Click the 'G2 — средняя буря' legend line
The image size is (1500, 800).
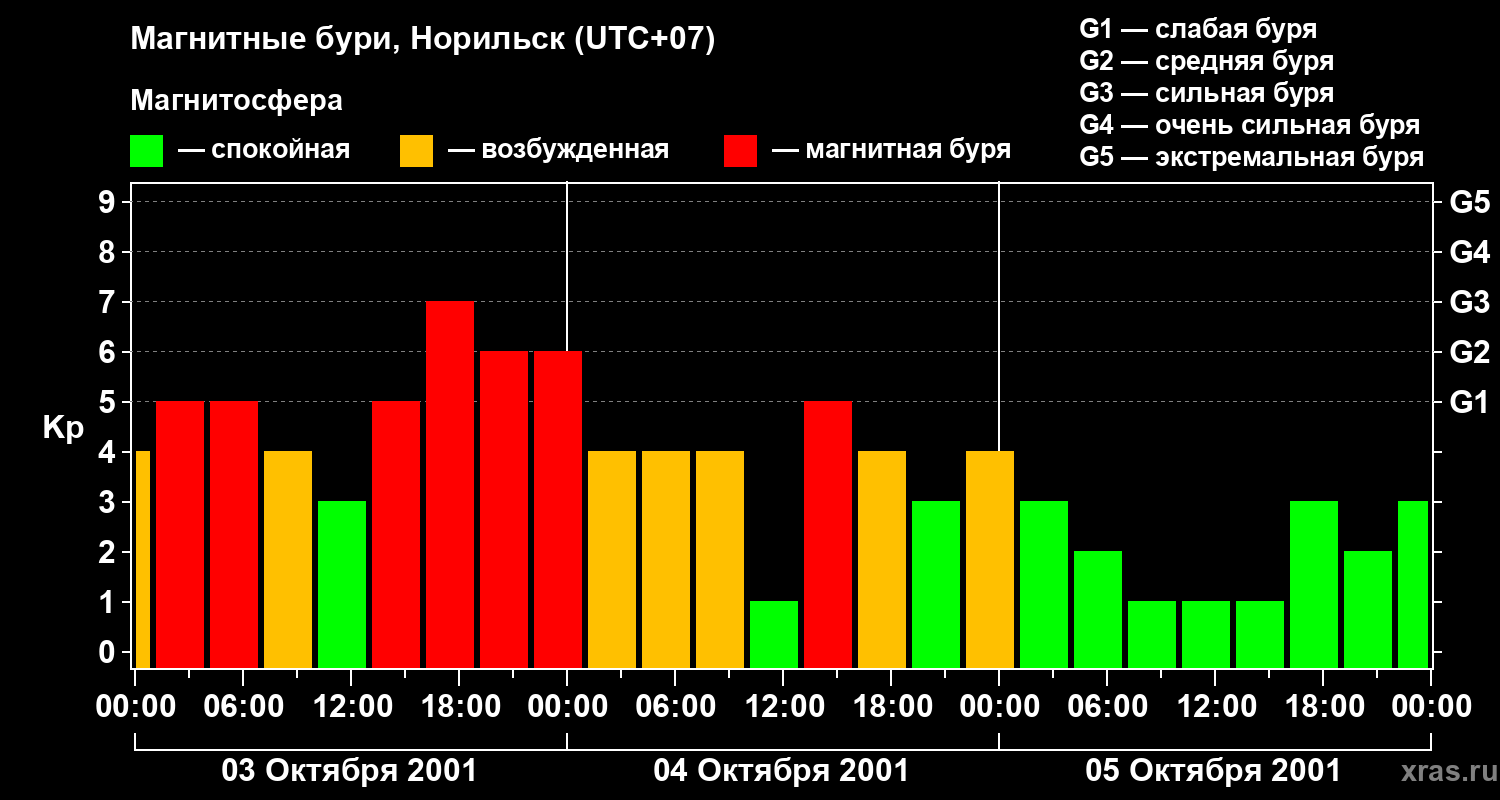[x=1207, y=61]
